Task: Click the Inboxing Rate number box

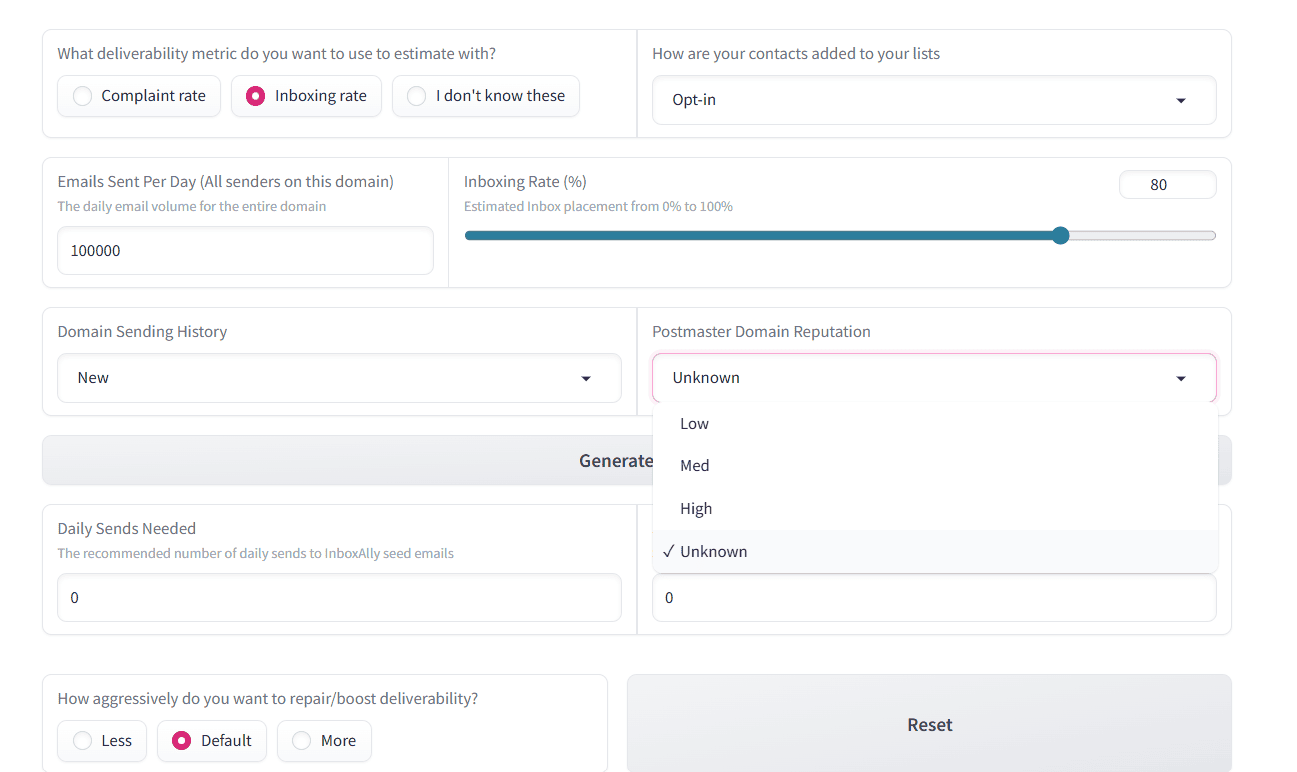Action: (x=1166, y=185)
